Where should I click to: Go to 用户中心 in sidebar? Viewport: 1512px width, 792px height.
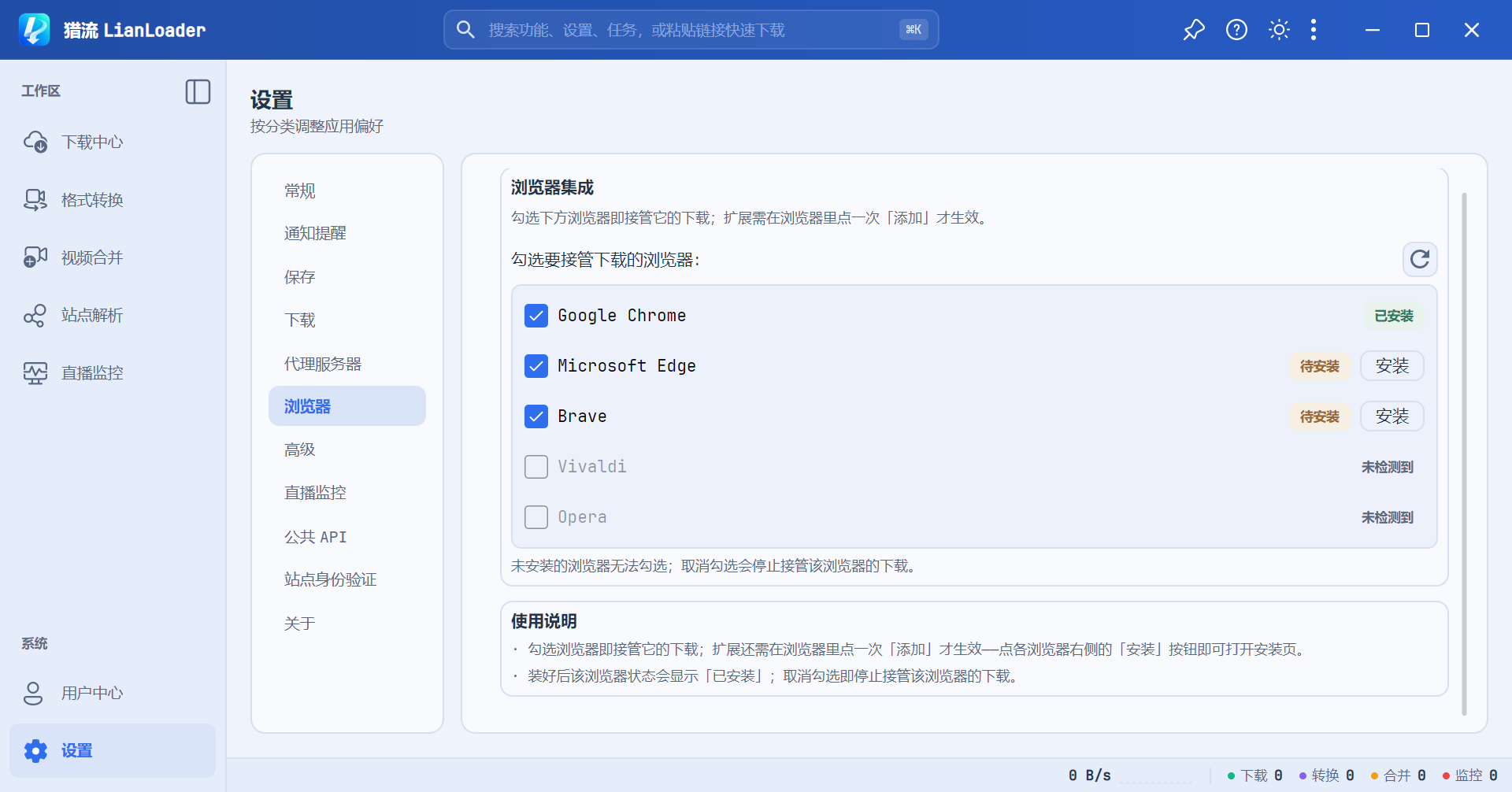pyautogui.click(x=113, y=693)
